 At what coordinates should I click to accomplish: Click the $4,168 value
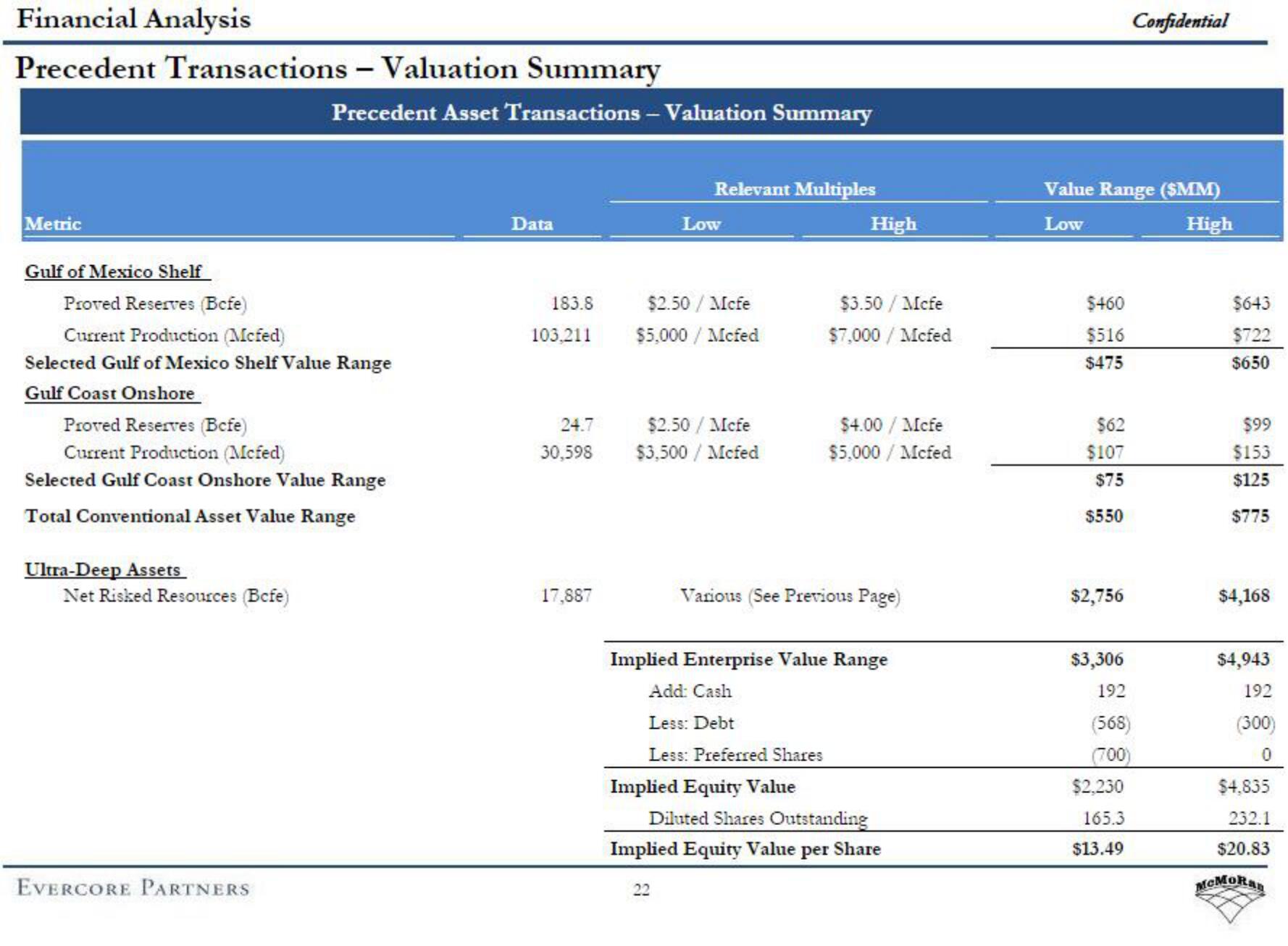click(x=1244, y=596)
